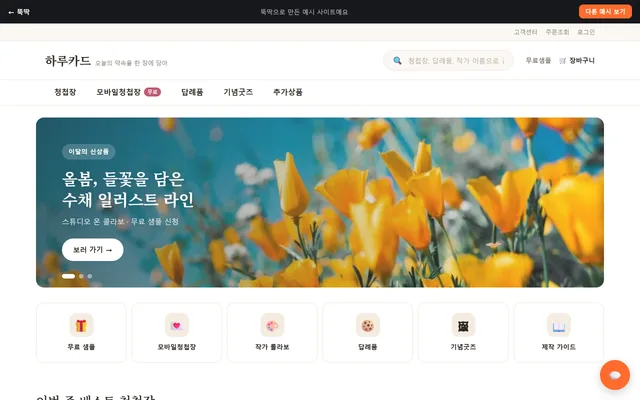Open the orange chat bubble button
The width and height of the screenshot is (640, 400).
pos(615,375)
